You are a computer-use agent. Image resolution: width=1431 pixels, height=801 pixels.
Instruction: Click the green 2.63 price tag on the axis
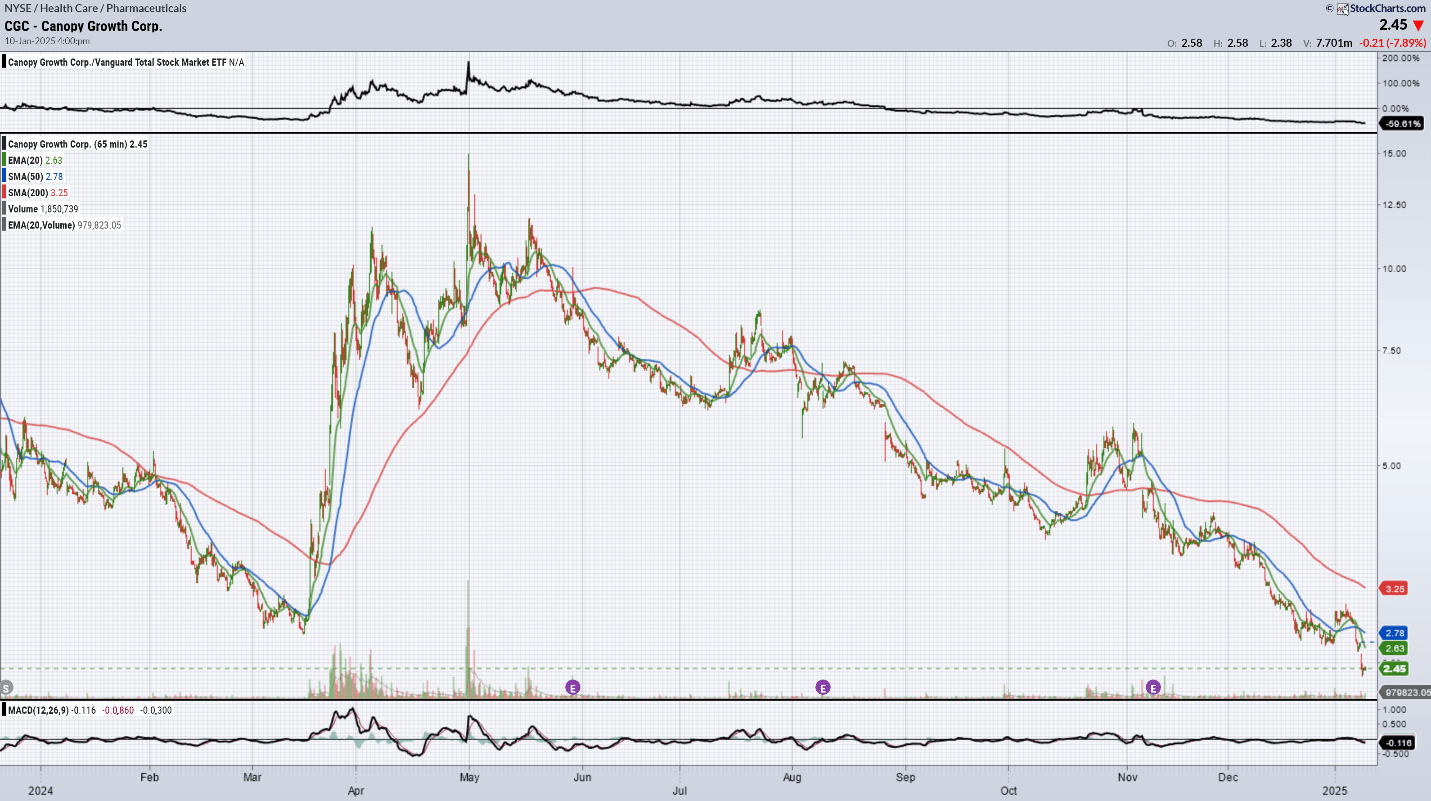point(1395,648)
